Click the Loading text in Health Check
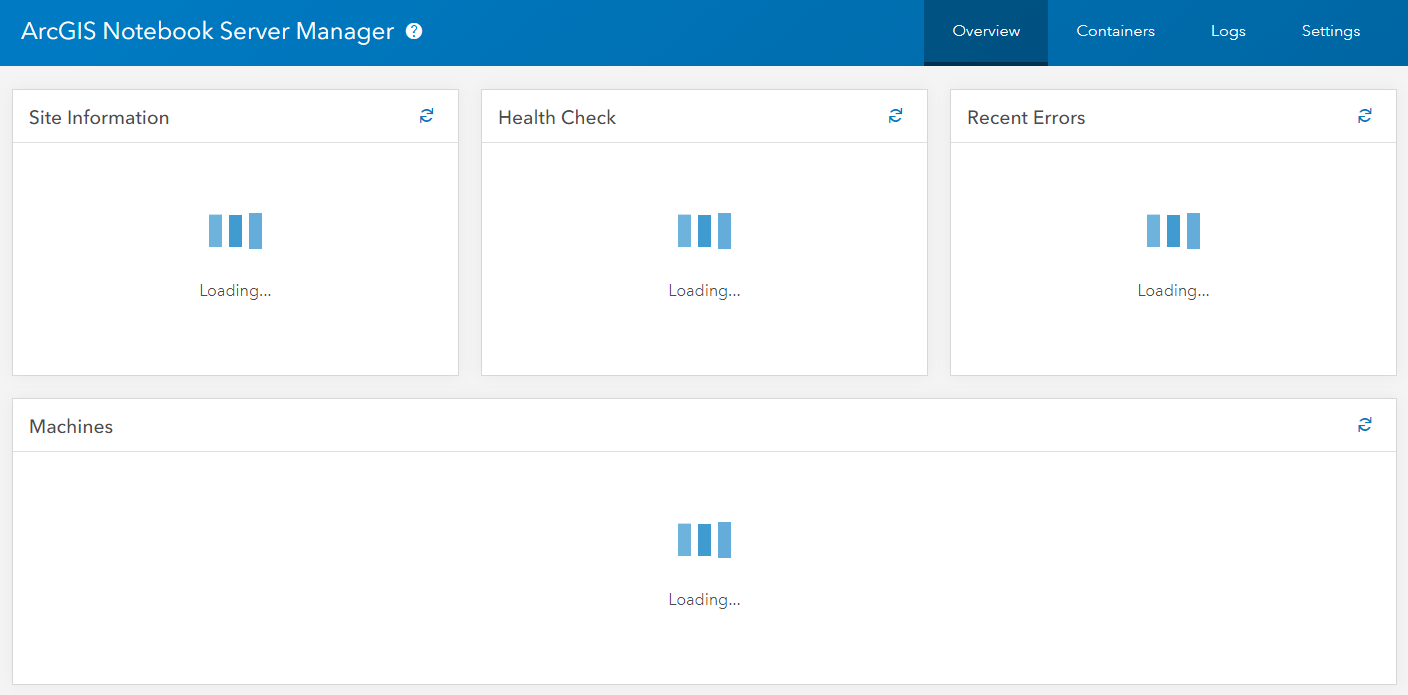This screenshot has width=1408, height=695. tap(704, 291)
